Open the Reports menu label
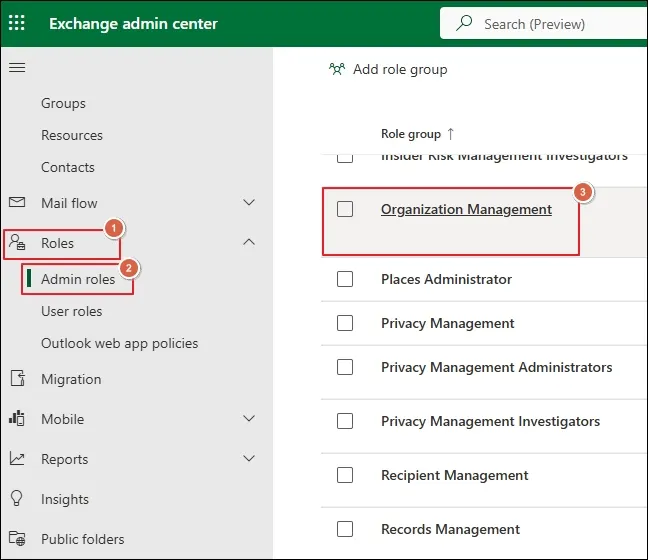Image resolution: width=648 pixels, height=560 pixels. 64,459
